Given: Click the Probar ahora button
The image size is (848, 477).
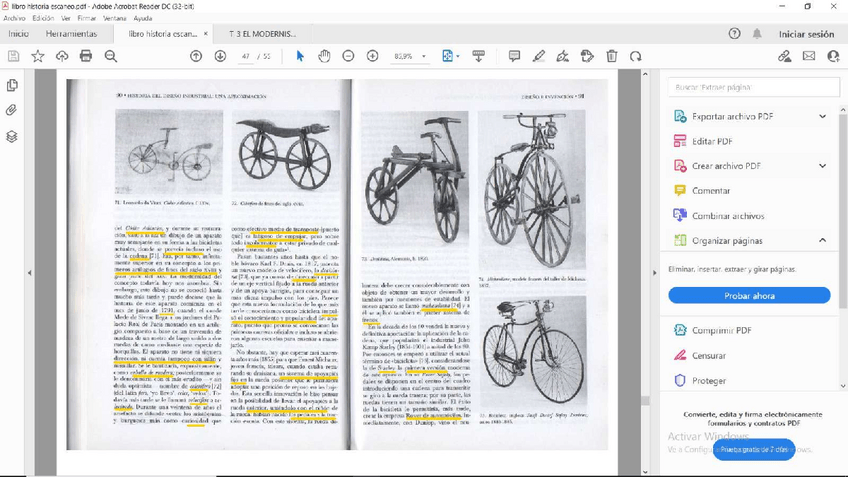Looking at the screenshot, I should 749,296.
